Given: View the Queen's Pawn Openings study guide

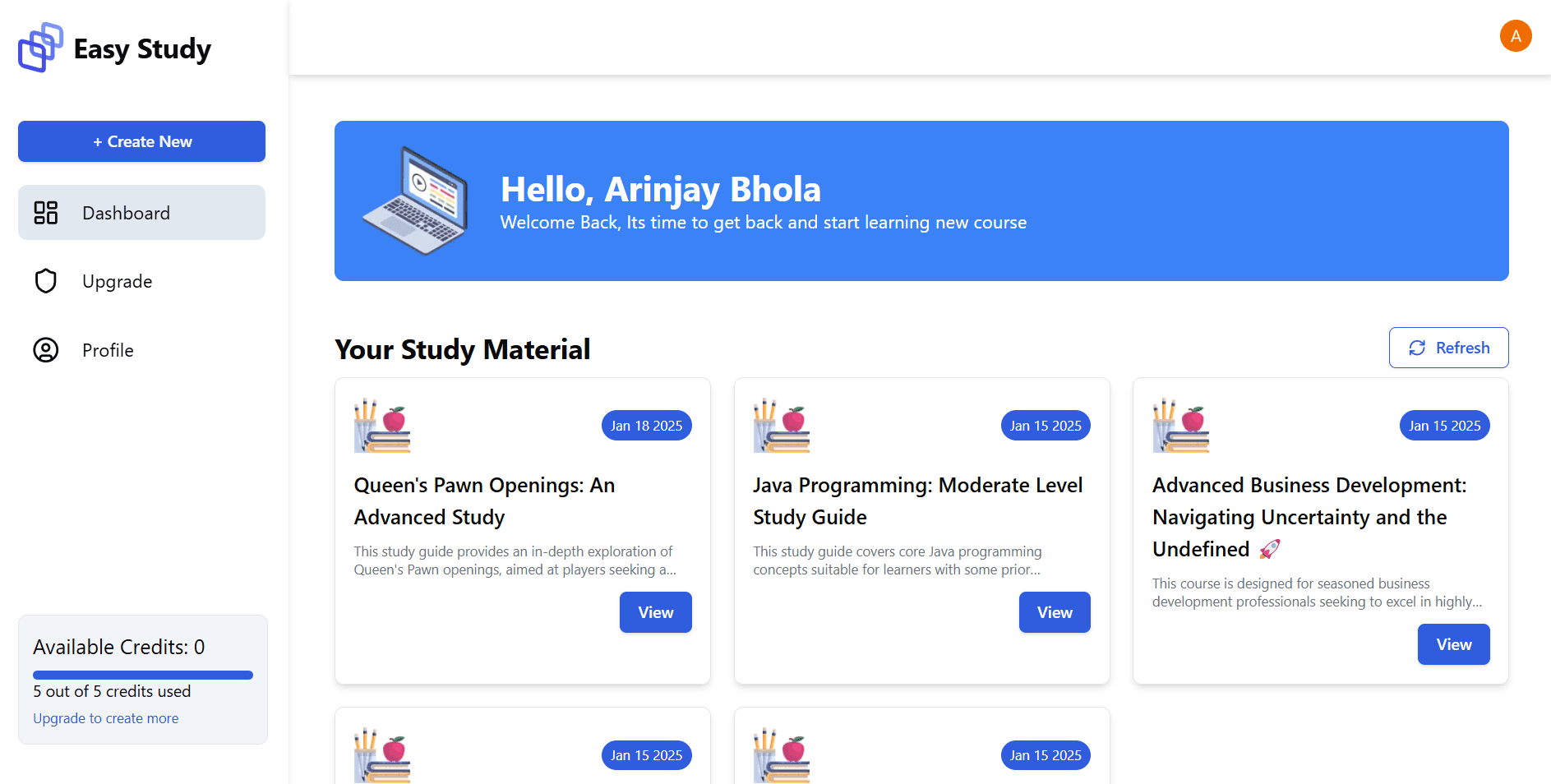Looking at the screenshot, I should [x=655, y=612].
